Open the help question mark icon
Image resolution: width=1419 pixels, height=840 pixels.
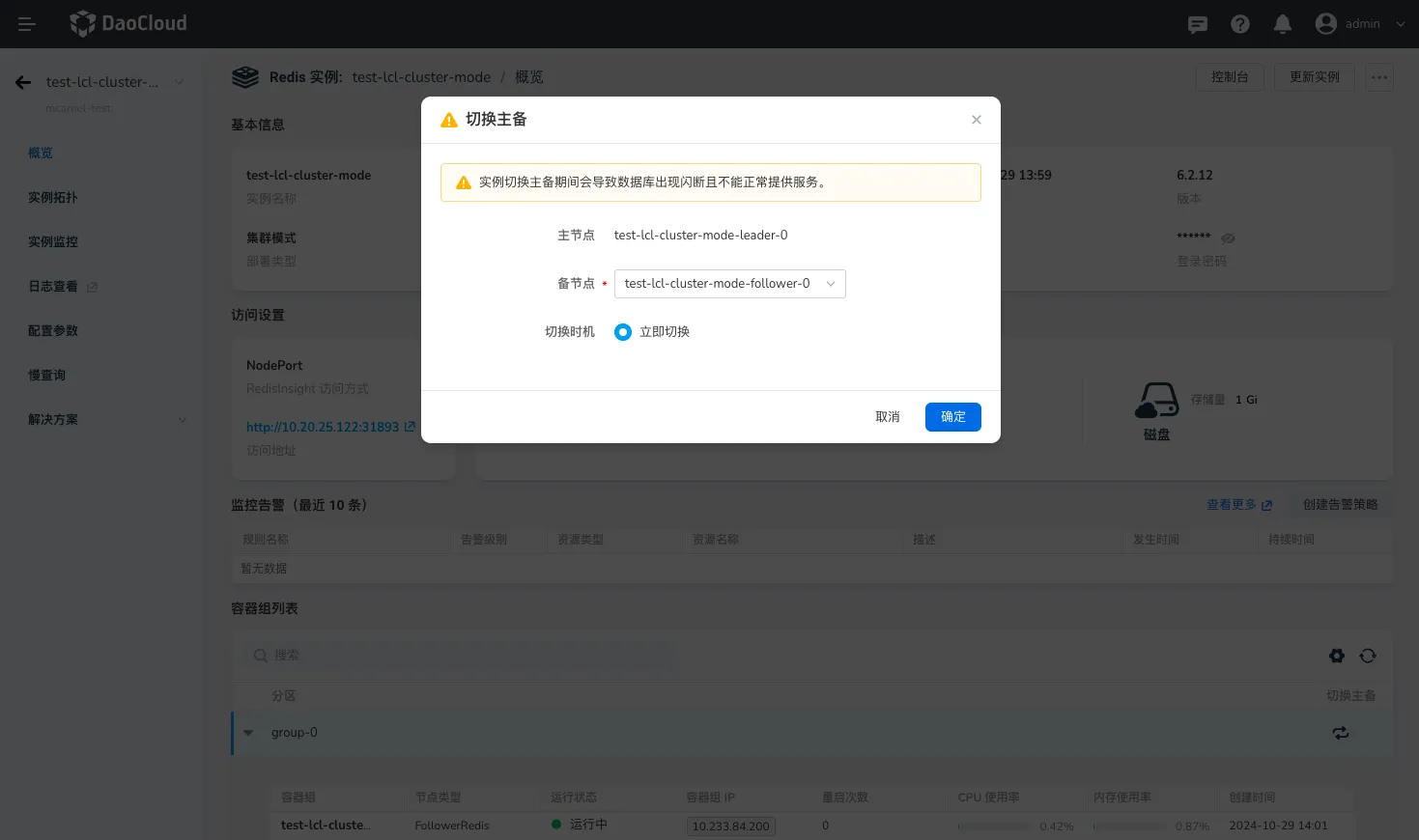pos(1240,24)
